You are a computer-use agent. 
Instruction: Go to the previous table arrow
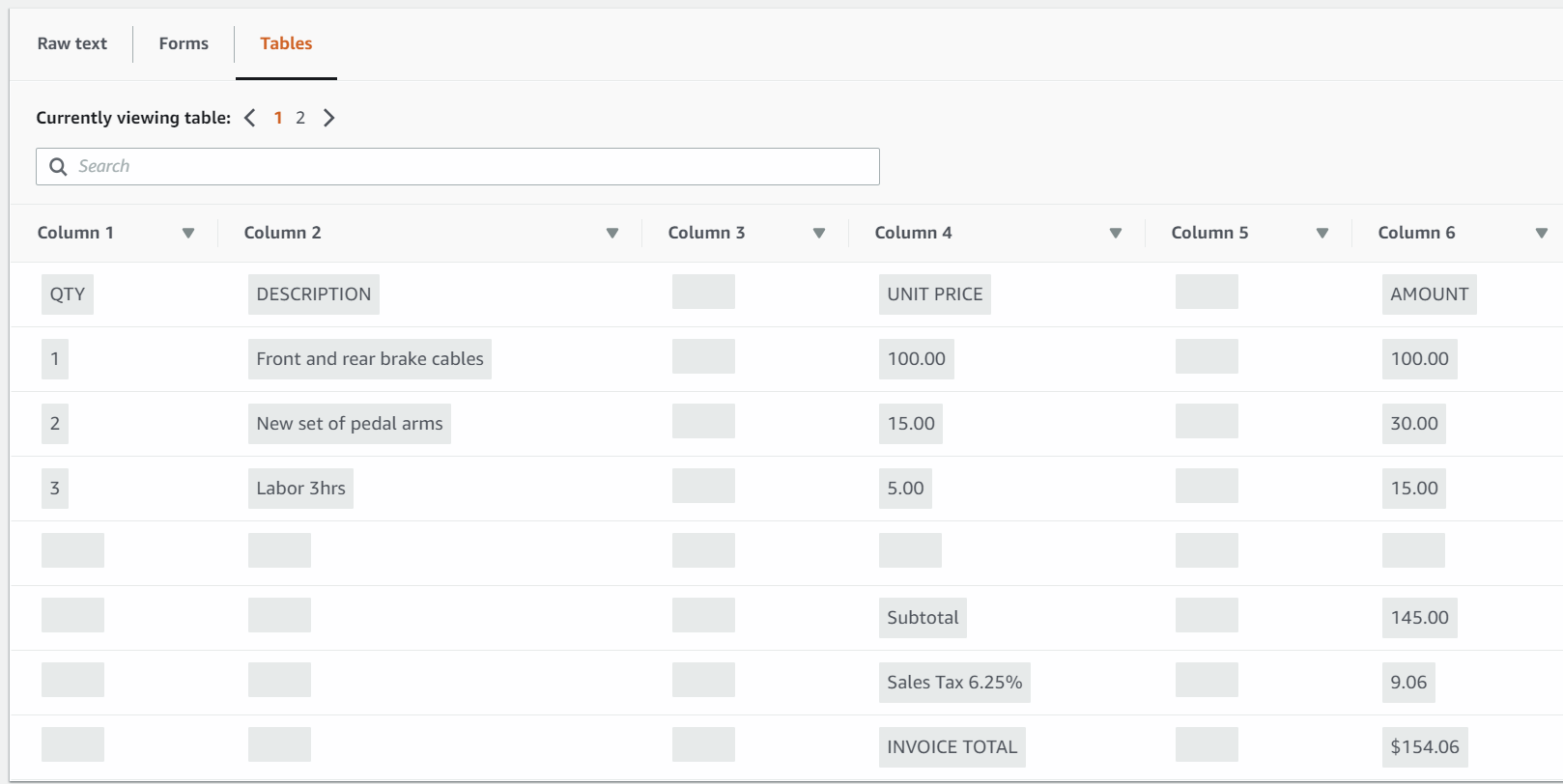(x=250, y=118)
